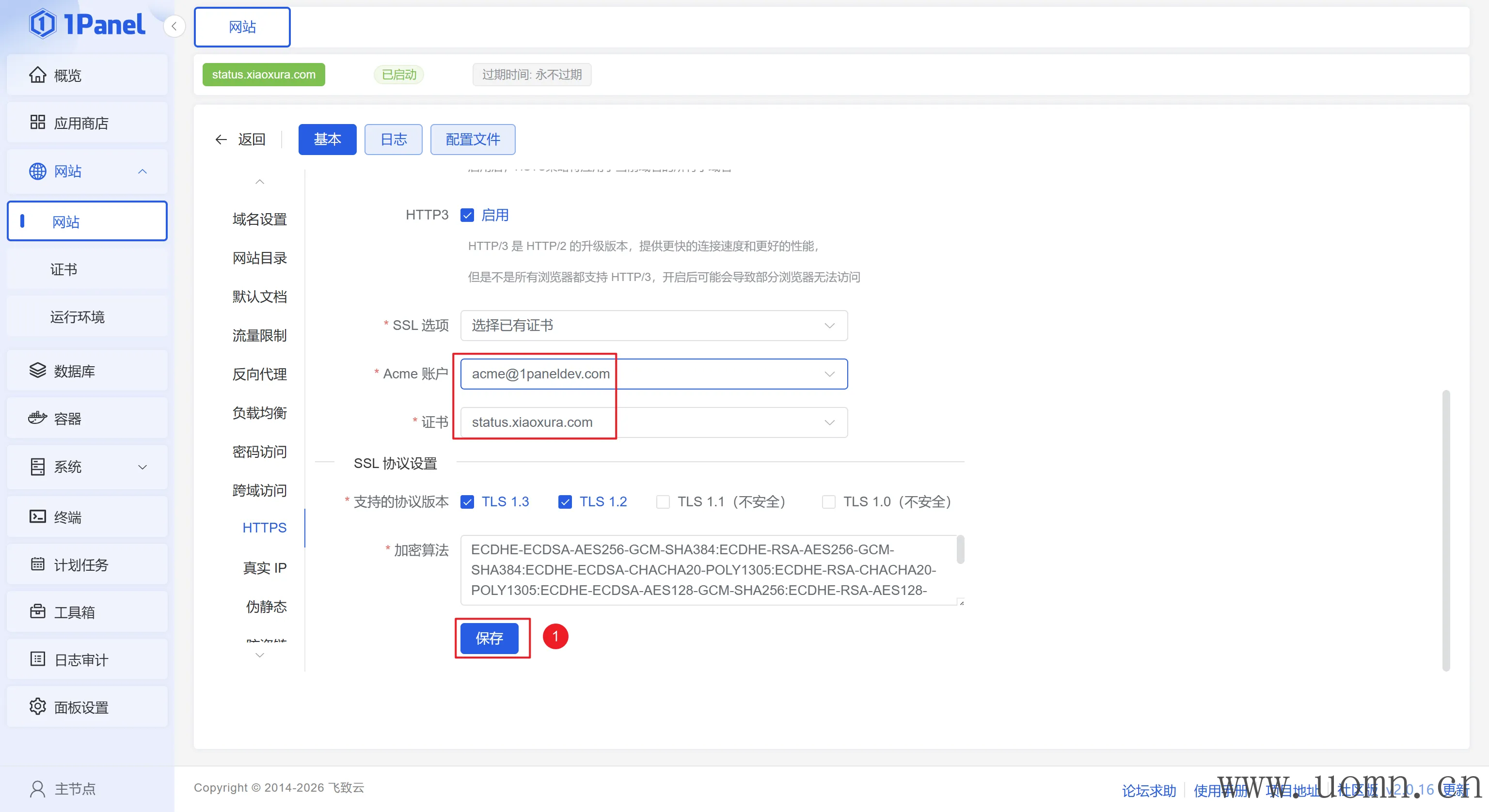The height and width of the screenshot is (812, 1489).
Task: Open the Acme 账户 dropdown
Action: (x=653, y=374)
